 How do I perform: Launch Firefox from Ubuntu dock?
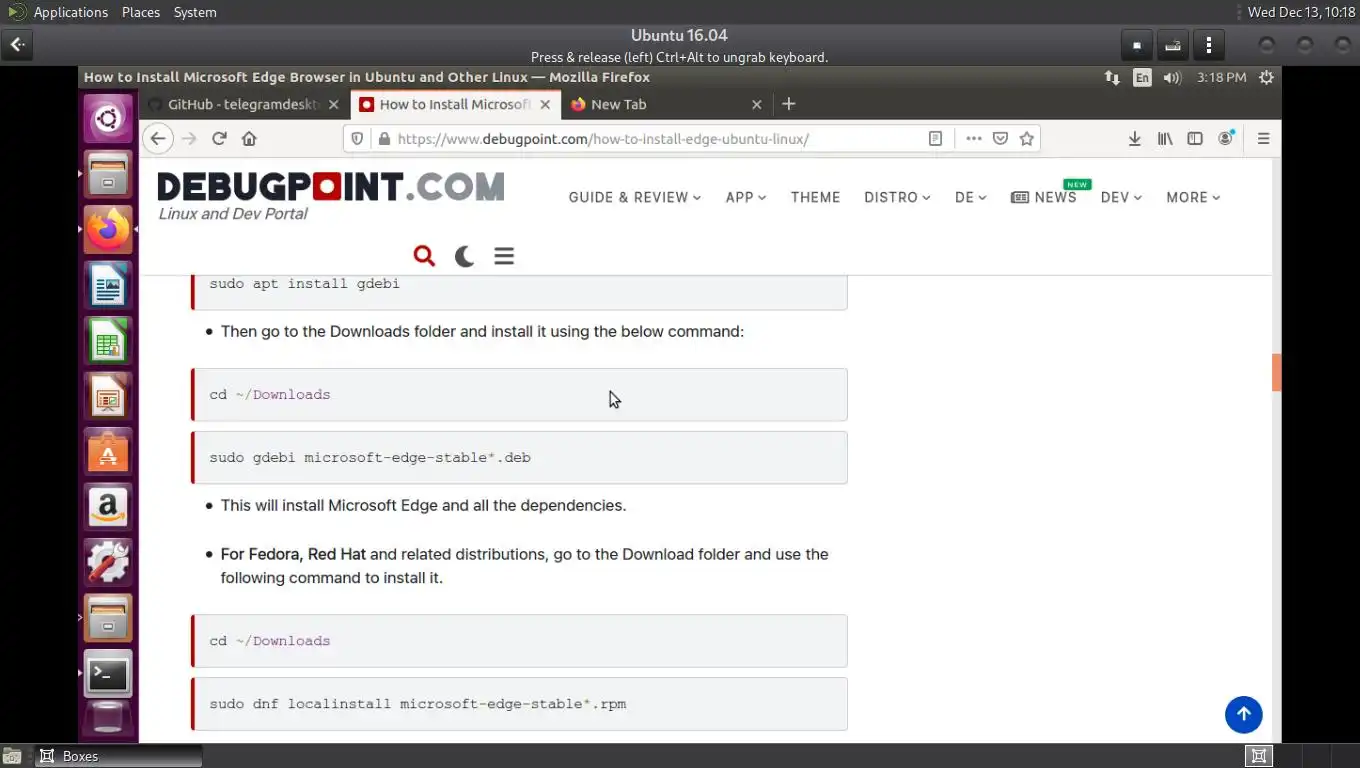click(108, 230)
